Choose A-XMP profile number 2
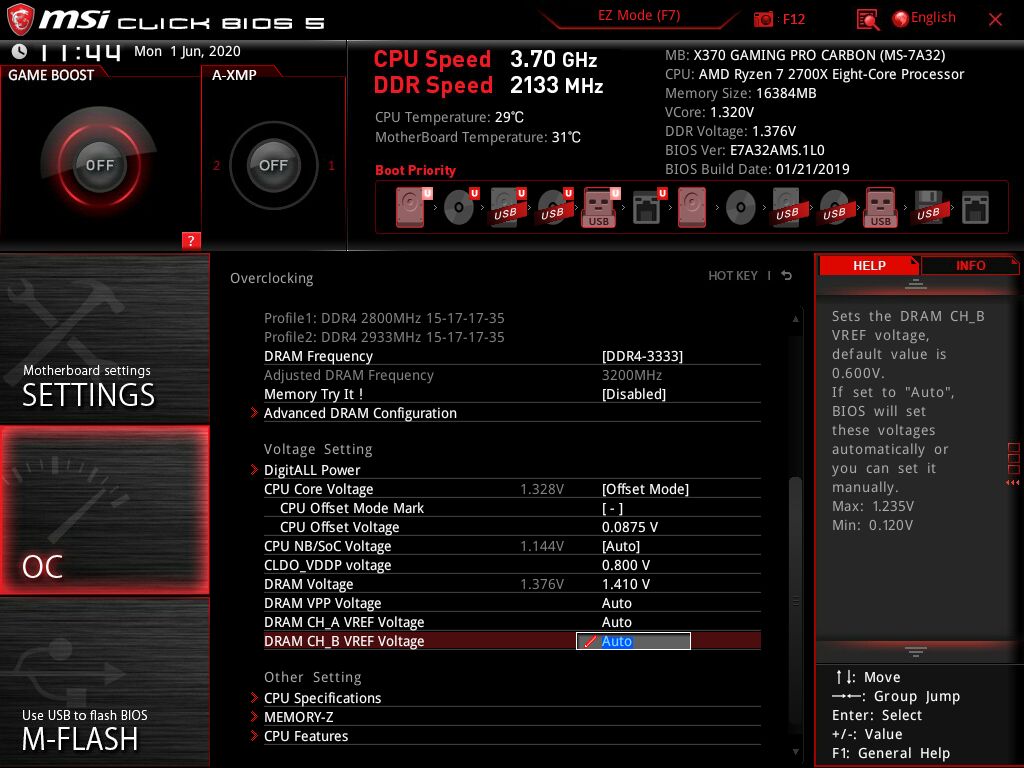1024x768 pixels. tap(216, 165)
